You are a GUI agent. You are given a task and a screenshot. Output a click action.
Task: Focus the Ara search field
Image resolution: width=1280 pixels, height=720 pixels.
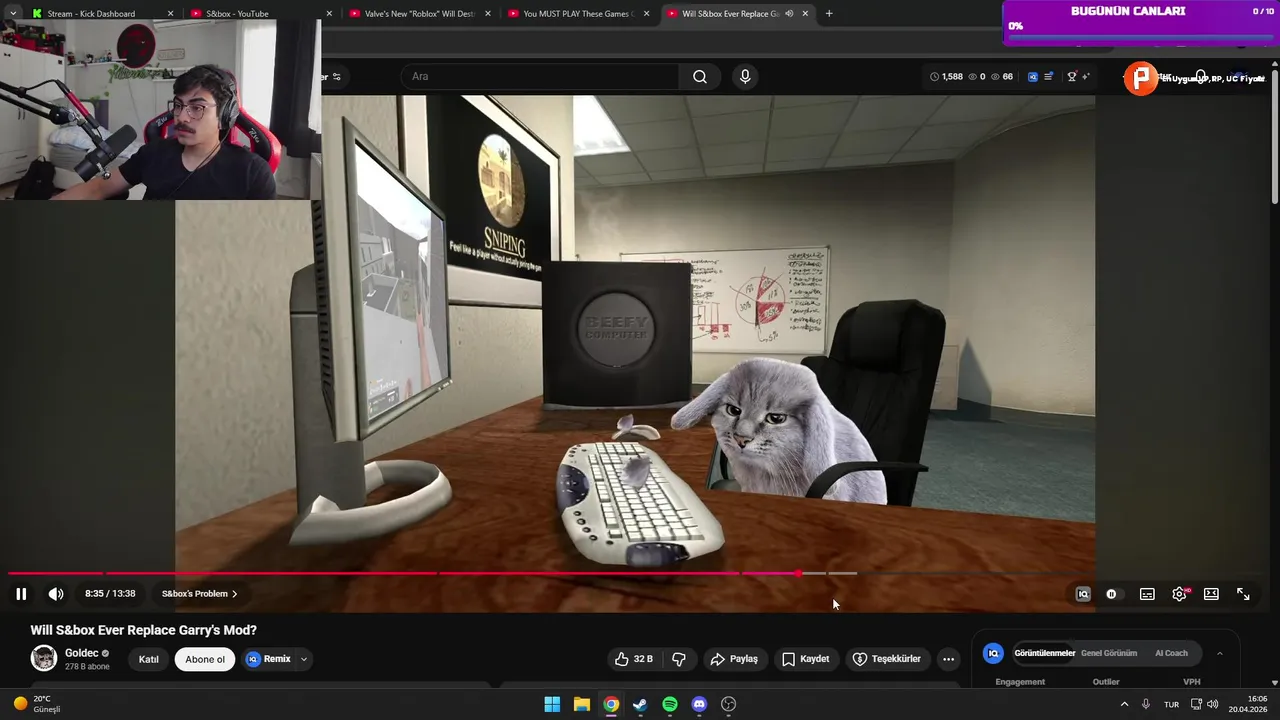(540, 77)
